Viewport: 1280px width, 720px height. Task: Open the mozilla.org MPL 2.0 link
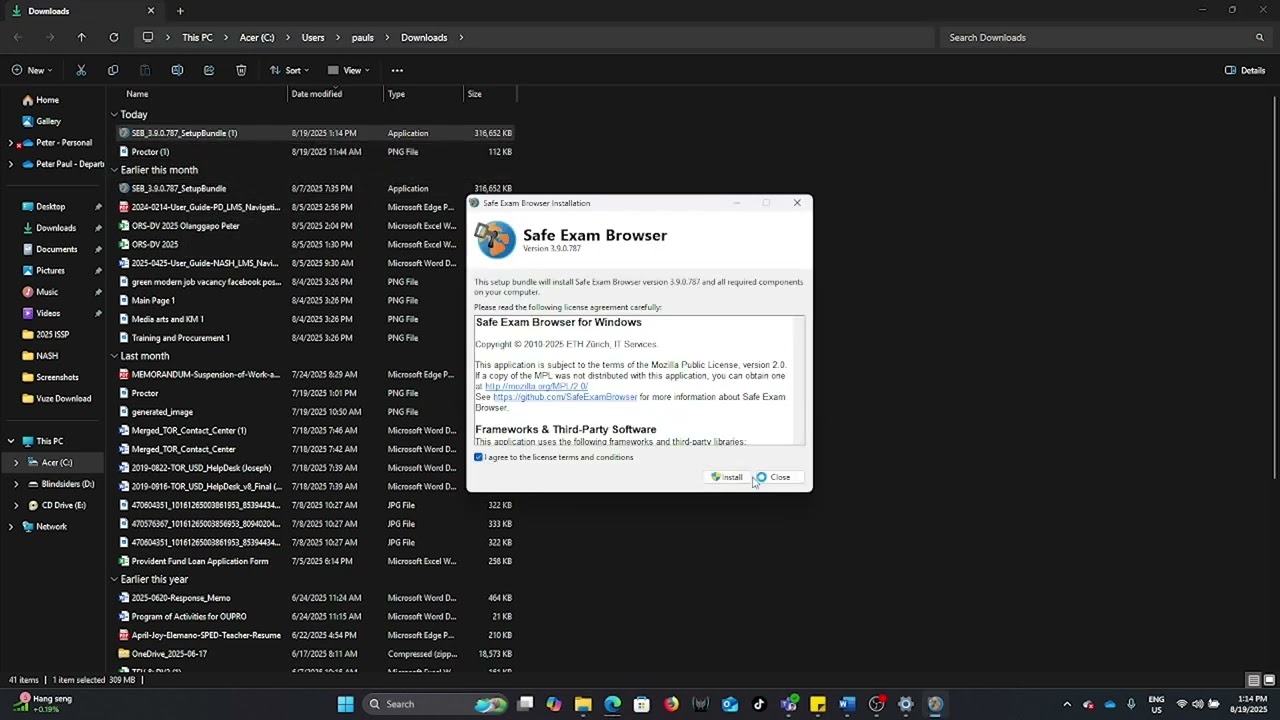tap(536, 386)
